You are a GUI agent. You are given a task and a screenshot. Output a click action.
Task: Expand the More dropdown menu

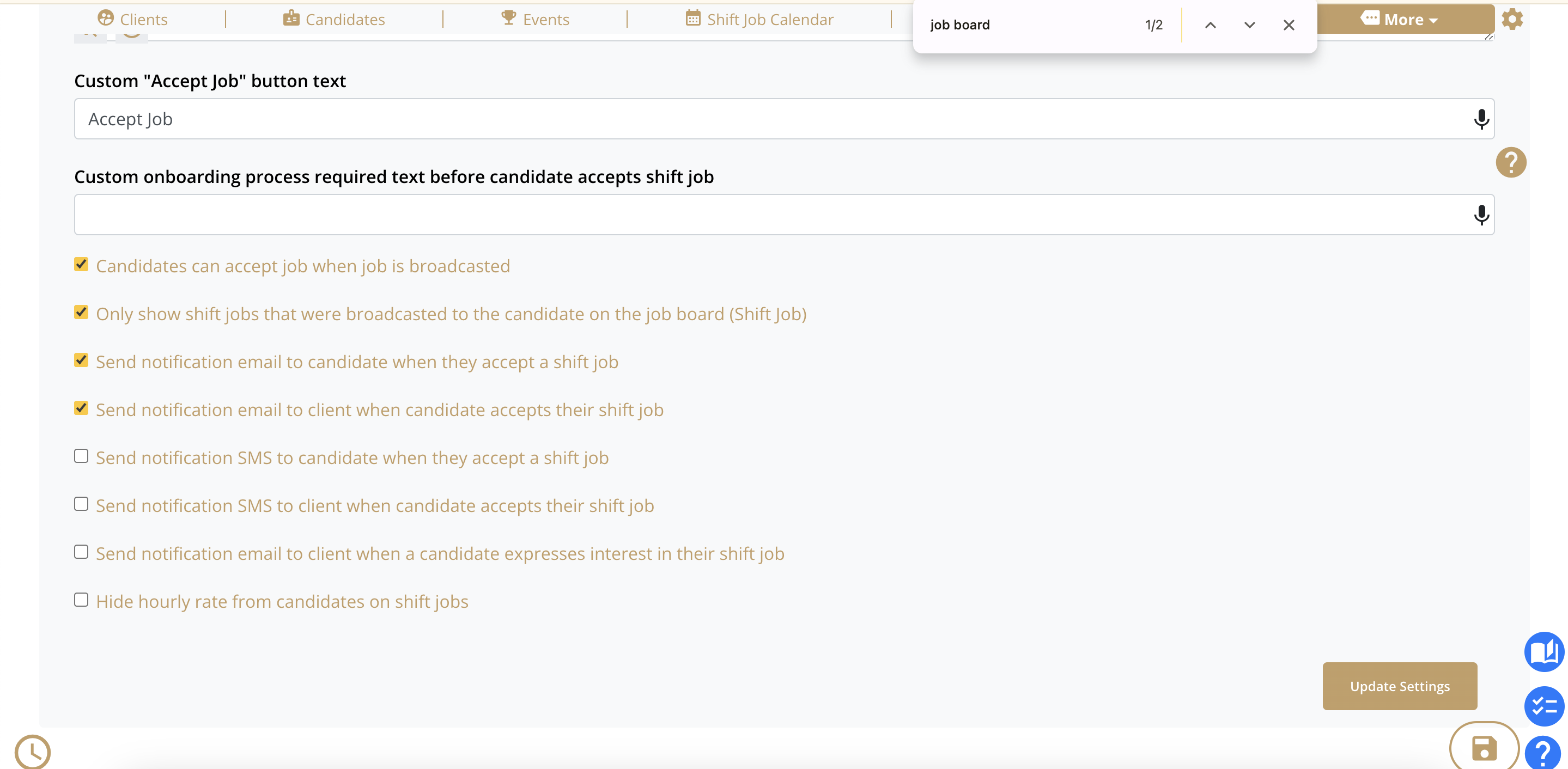pos(1405,19)
